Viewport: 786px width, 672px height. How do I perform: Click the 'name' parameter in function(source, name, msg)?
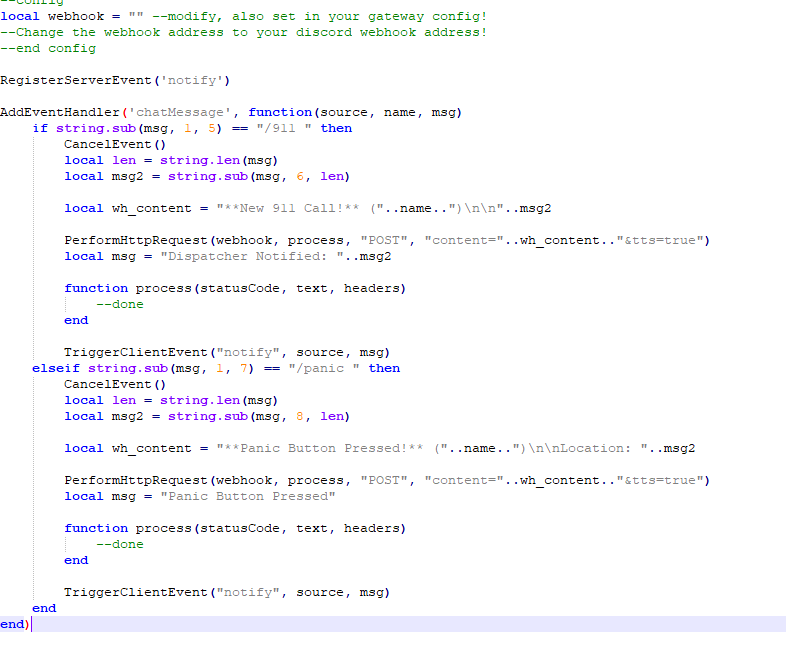point(400,113)
